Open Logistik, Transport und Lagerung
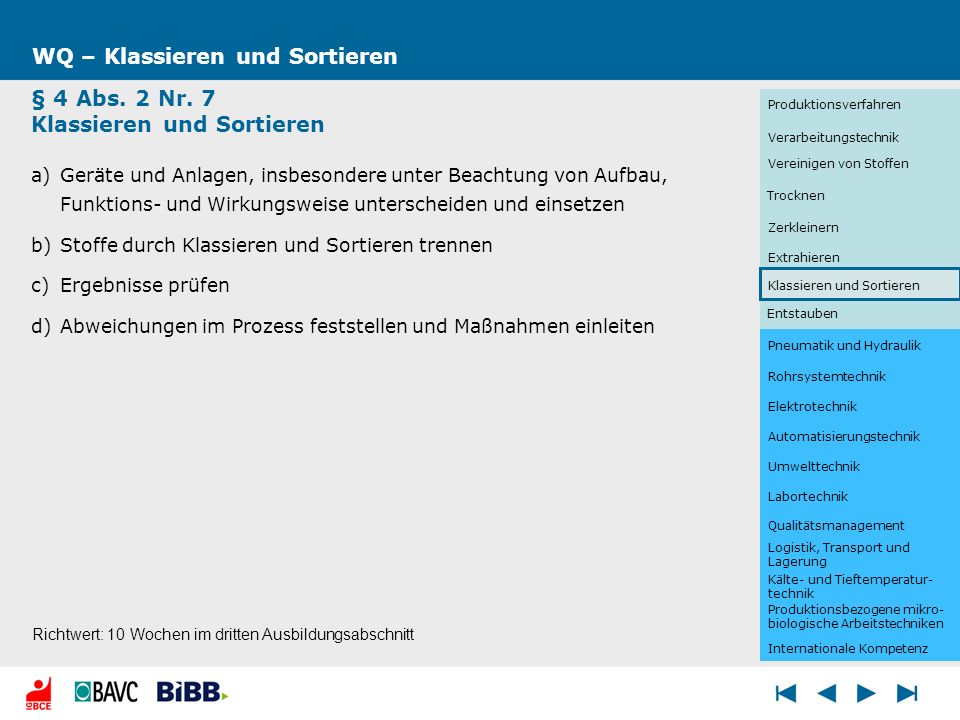Image resolution: width=960 pixels, height=720 pixels. pos(838,554)
